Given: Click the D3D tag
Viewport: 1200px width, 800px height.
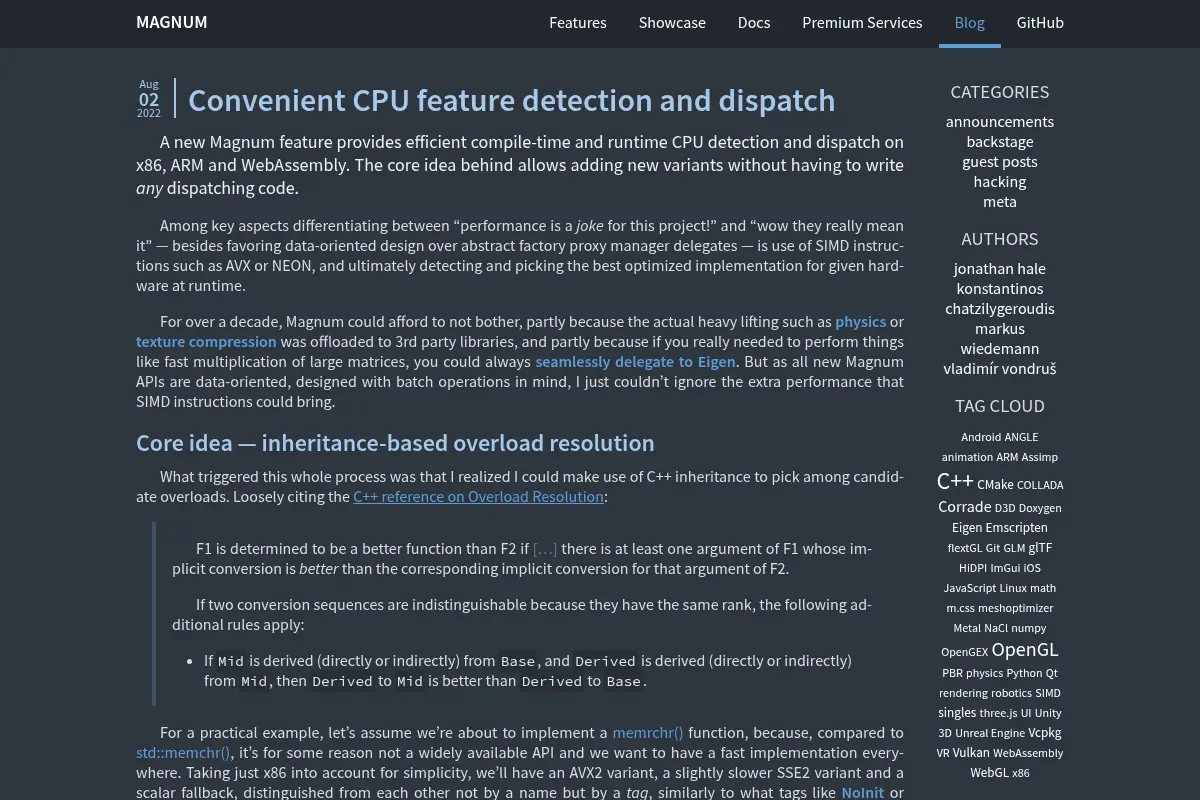Looking at the screenshot, I should 1005,508.
